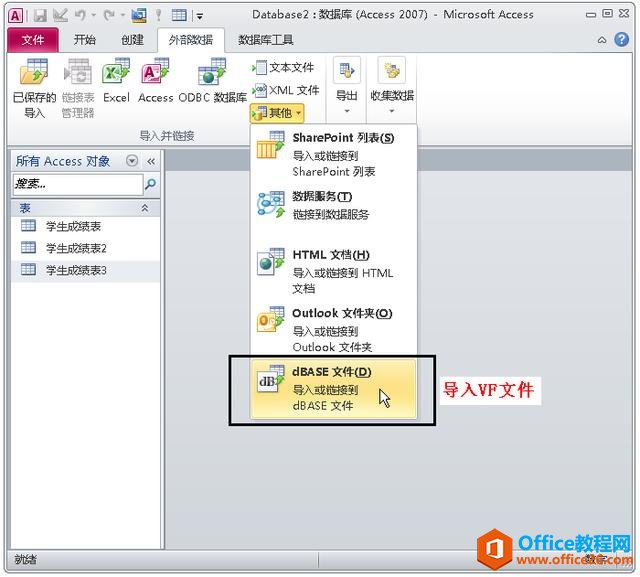
Task: Click the table icon beside 学生成绩表3
Action: tap(28, 269)
